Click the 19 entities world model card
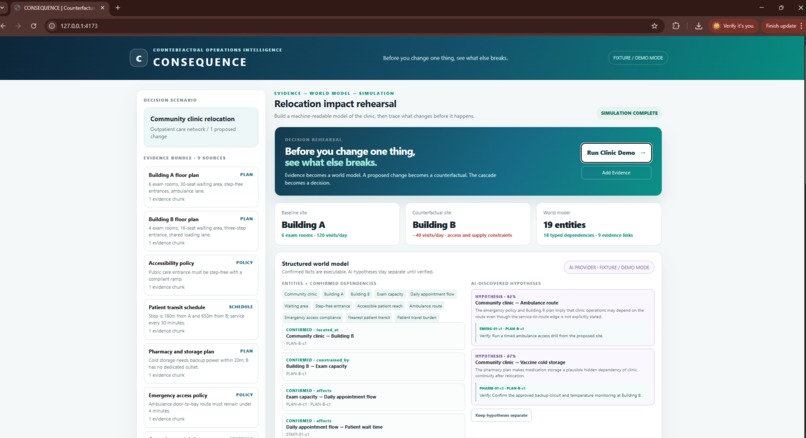 point(599,224)
